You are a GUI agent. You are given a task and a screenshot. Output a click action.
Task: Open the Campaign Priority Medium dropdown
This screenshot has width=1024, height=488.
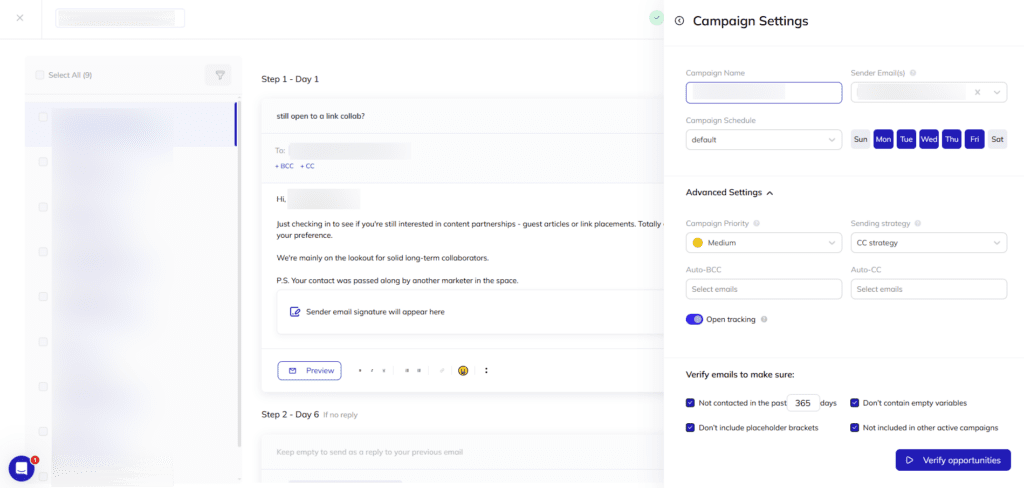point(764,243)
